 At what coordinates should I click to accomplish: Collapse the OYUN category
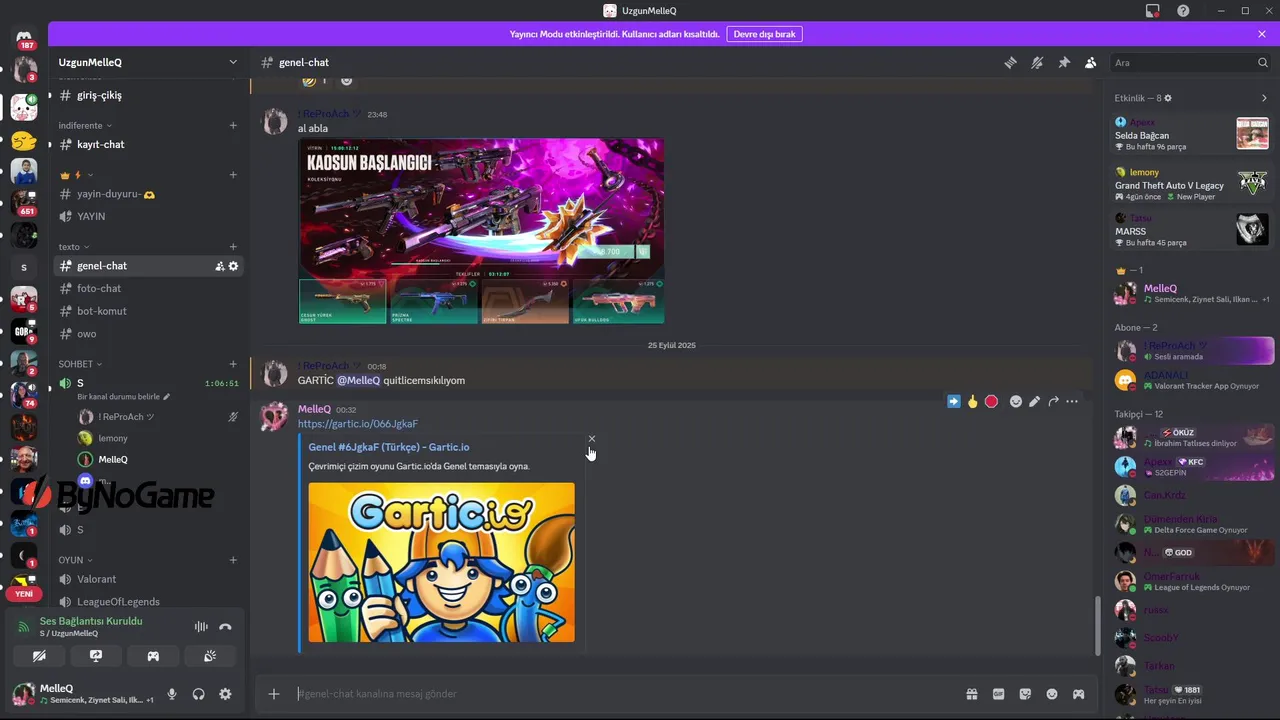coord(75,560)
